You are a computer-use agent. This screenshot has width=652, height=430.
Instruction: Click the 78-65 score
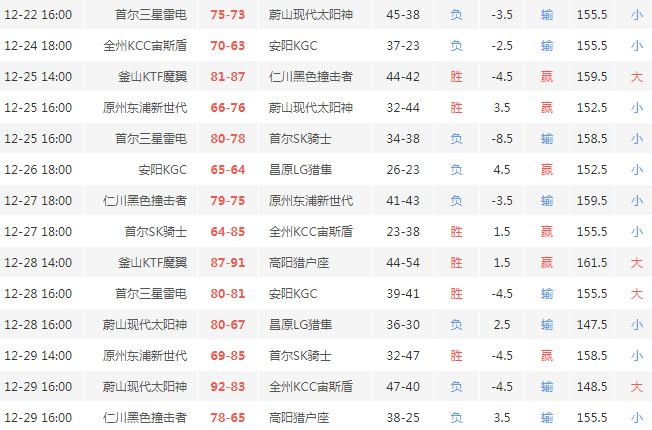click(227, 418)
